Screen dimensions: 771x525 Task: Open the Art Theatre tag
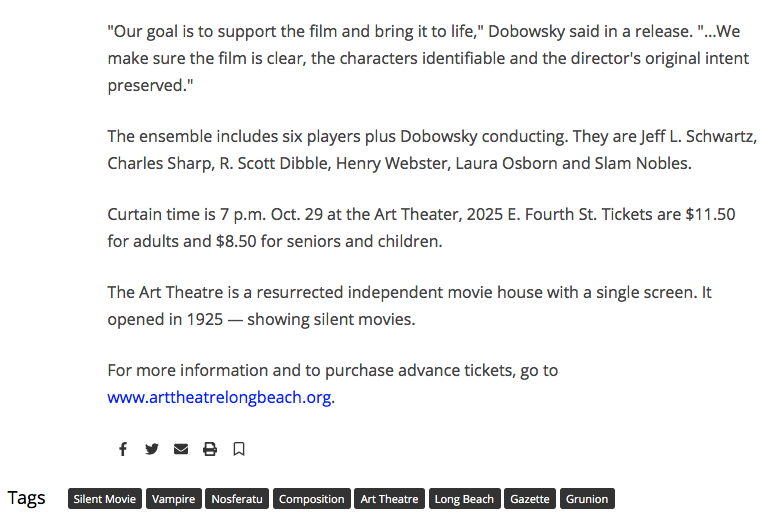[389, 499]
